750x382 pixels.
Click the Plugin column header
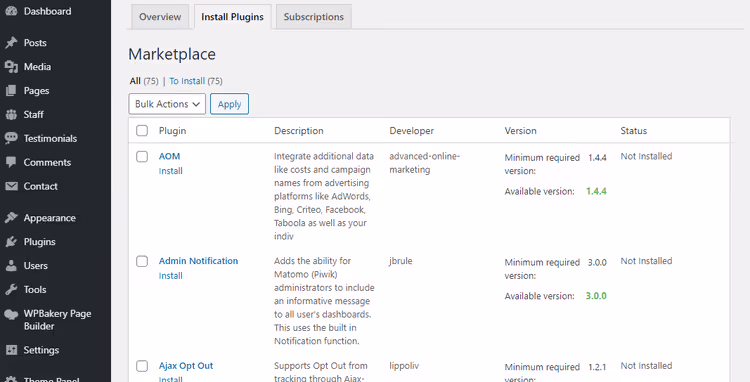[173, 131]
